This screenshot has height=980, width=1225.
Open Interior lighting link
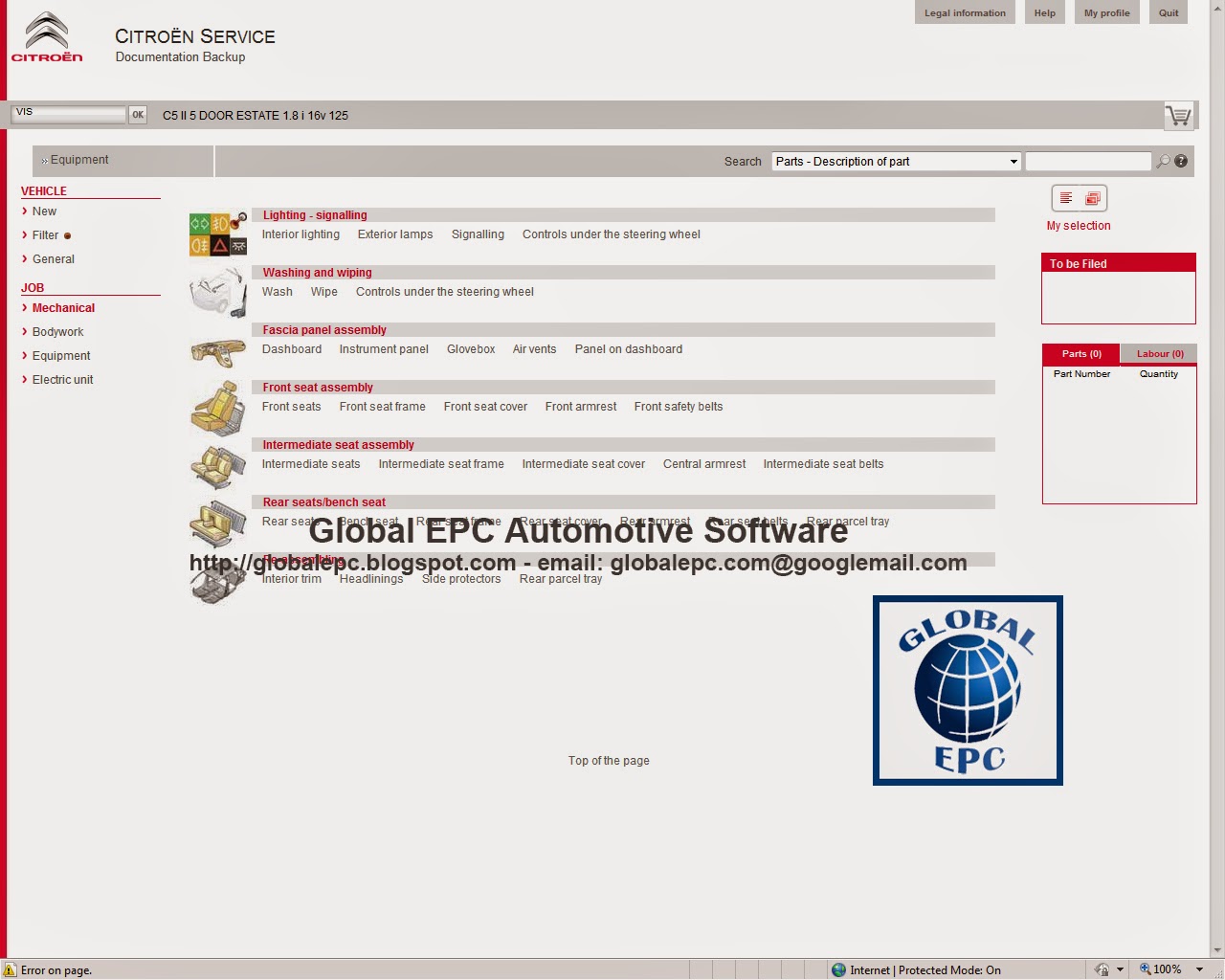[301, 234]
